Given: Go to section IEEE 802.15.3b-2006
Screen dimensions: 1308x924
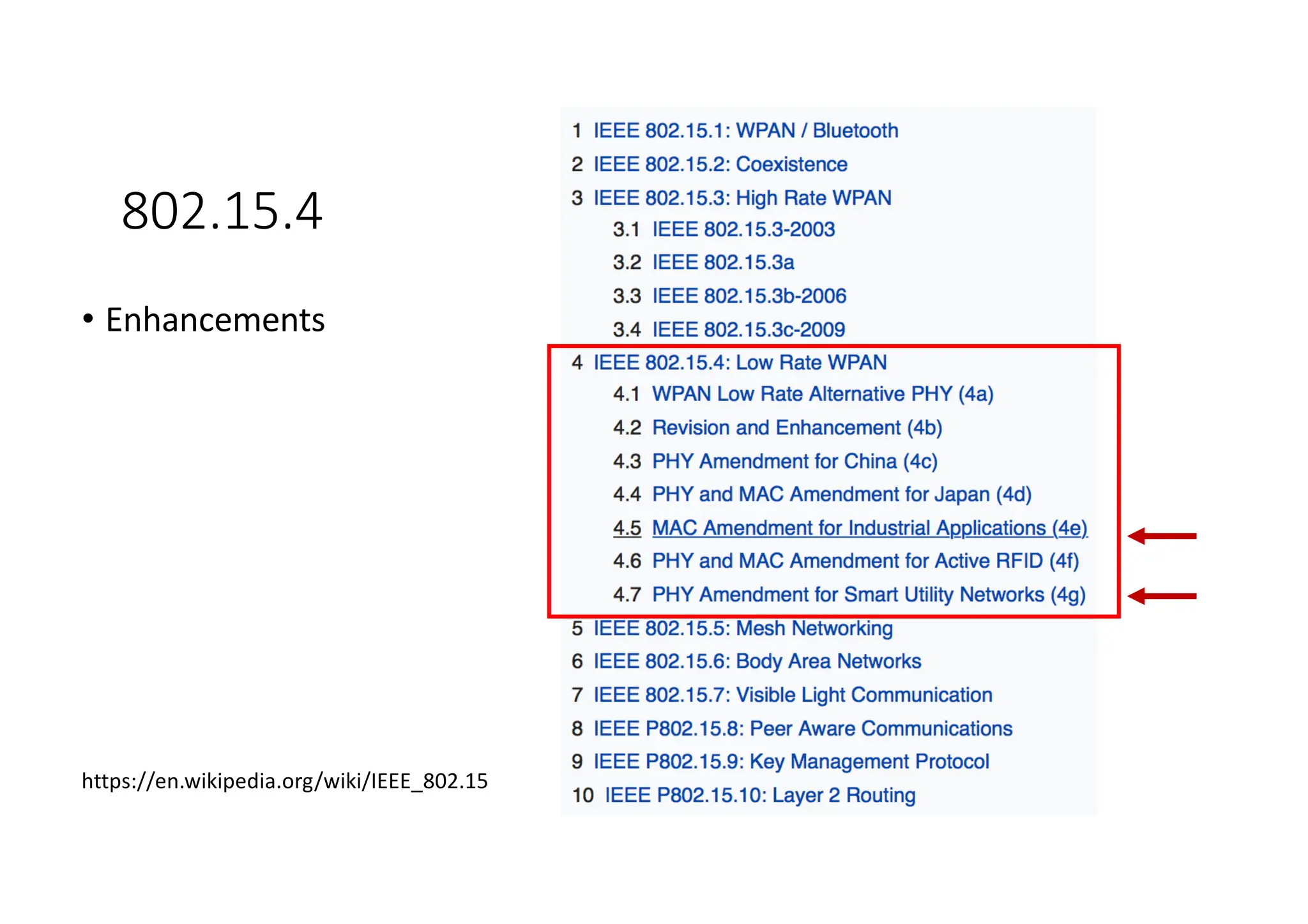Looking at the screenshot, I should click(749, 296).
